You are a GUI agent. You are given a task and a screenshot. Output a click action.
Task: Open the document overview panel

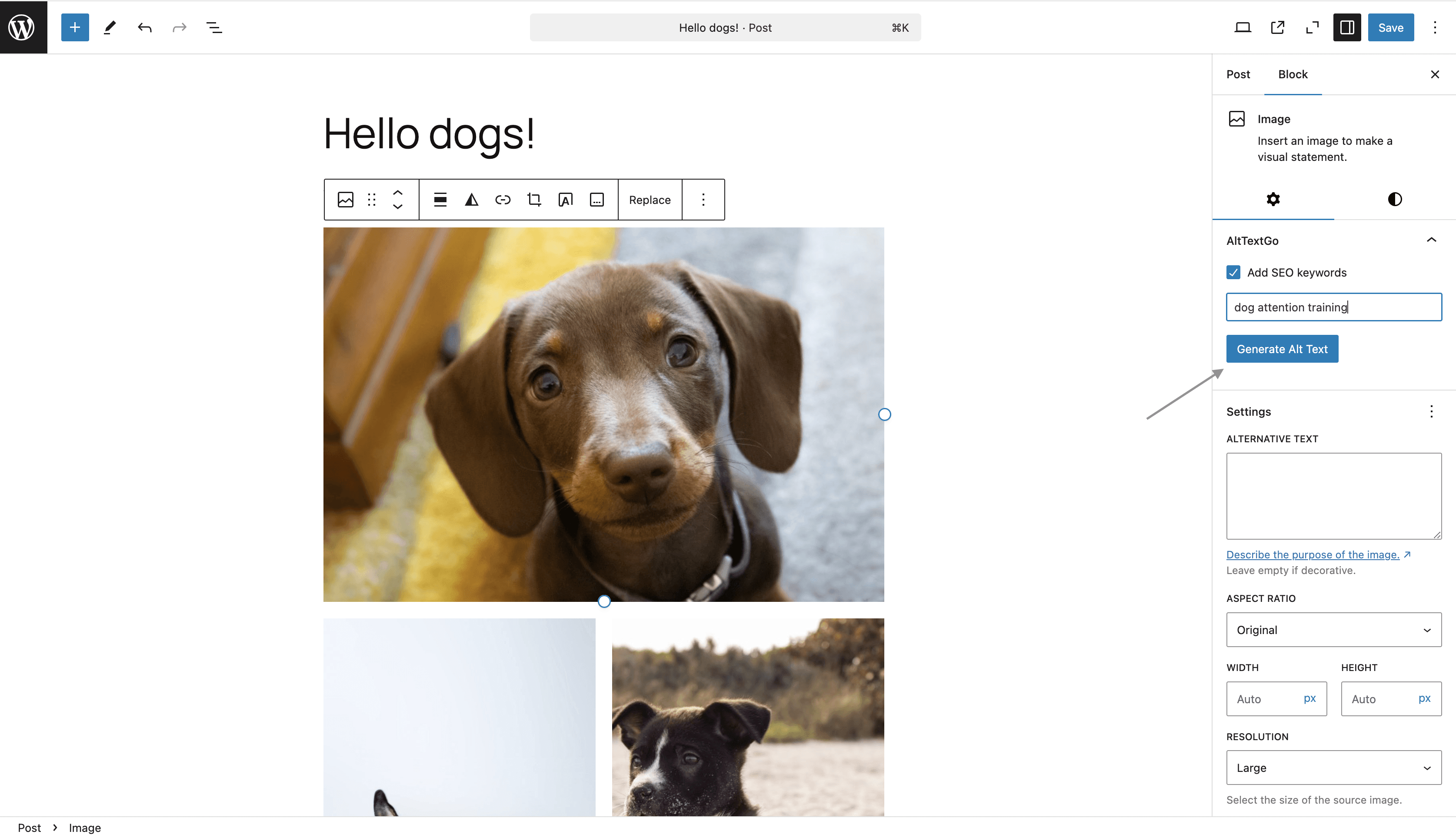tap(213, 27)
